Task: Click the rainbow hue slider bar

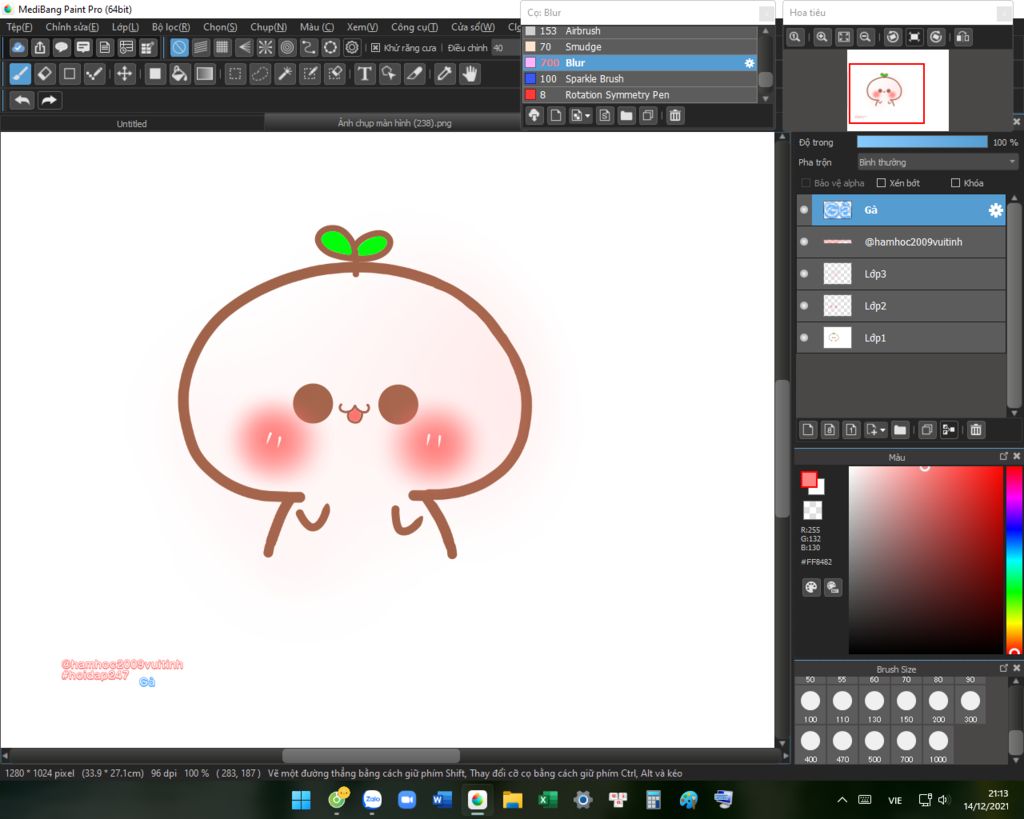Action: coord(1014,560)
